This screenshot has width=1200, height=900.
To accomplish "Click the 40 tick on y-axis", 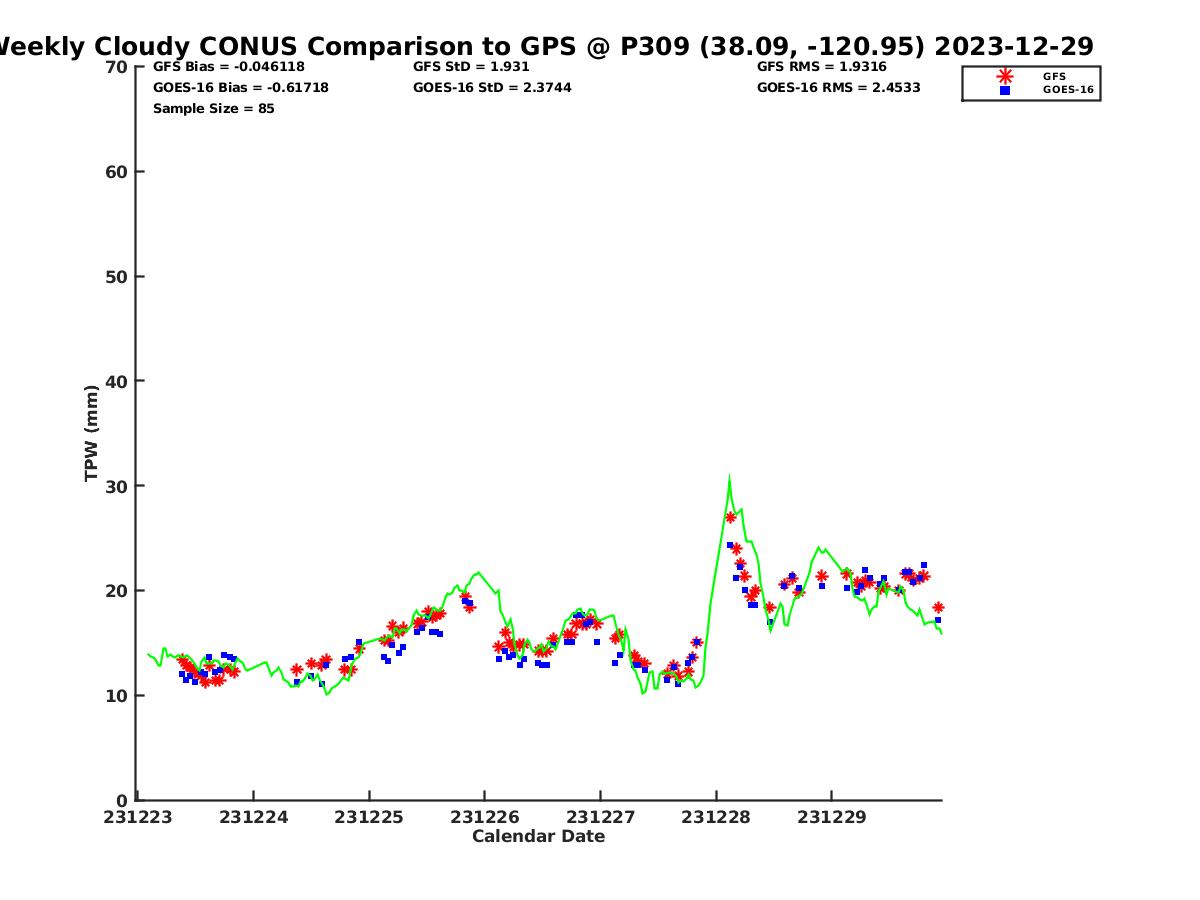I will point(117,381).
